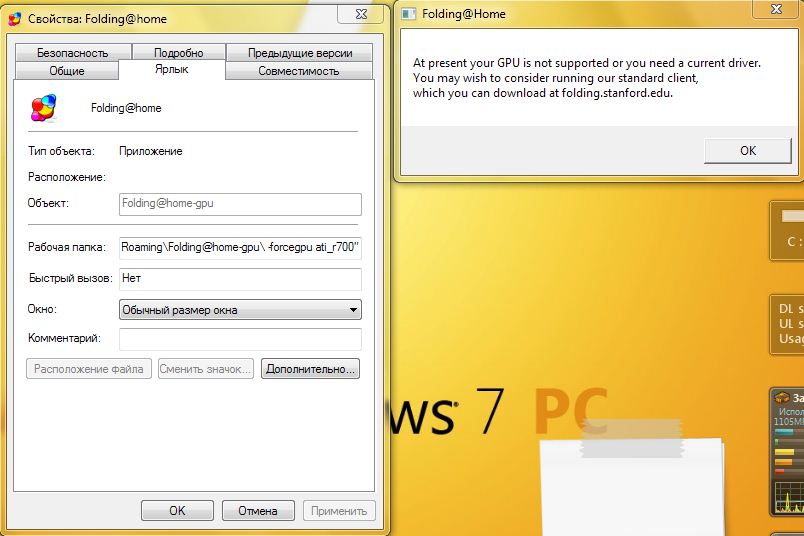Click the GPU not supported message text
Screen dimensions: 804x536
pyautogui.click(x=587, y=78)
